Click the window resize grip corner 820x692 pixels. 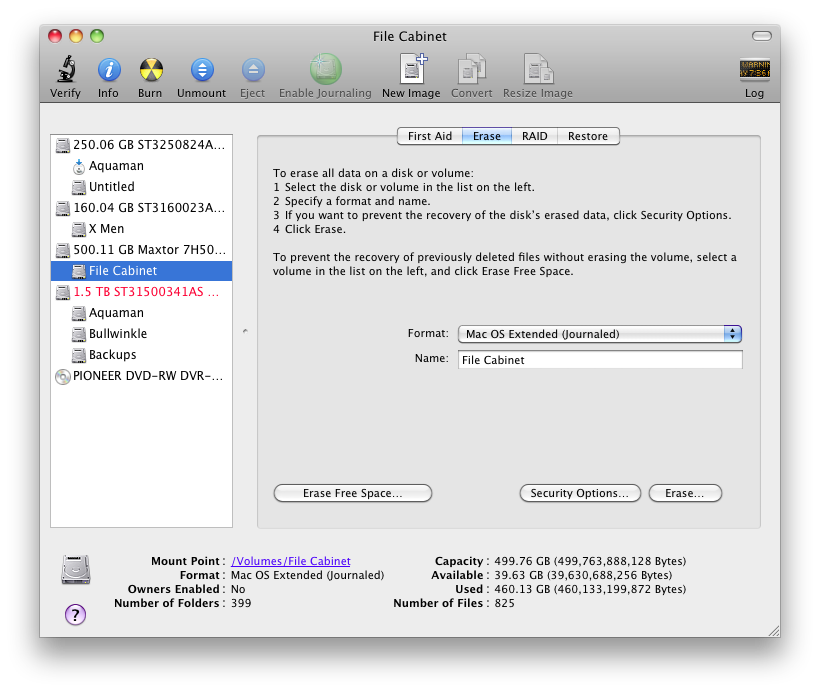(774, 631)
